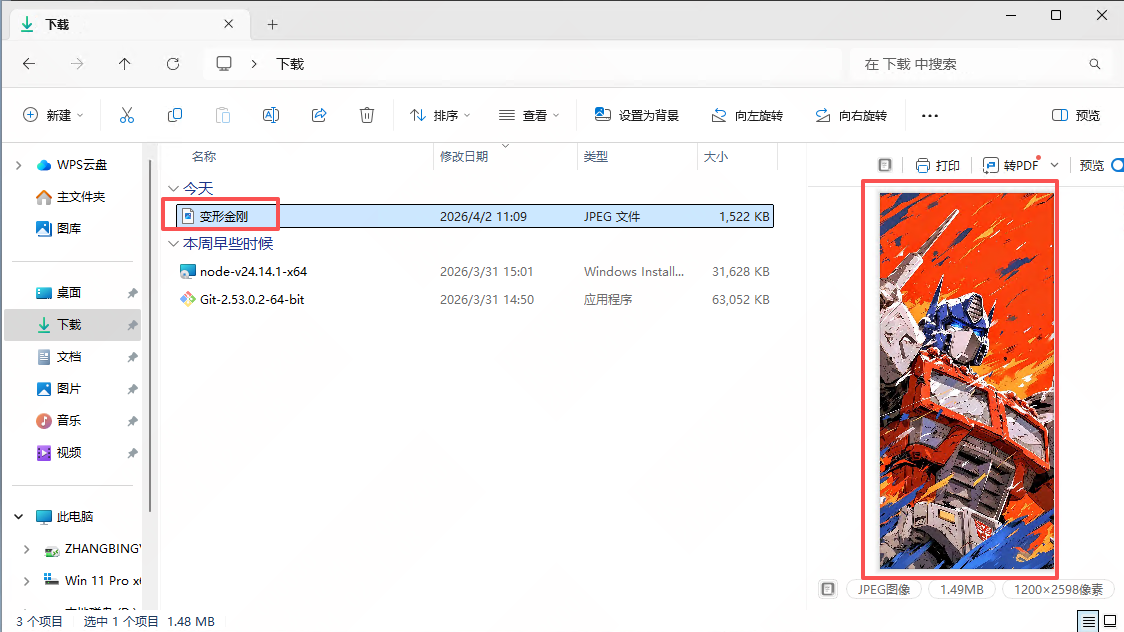Expand the Win 11 Pro drive node

point(27,581)
